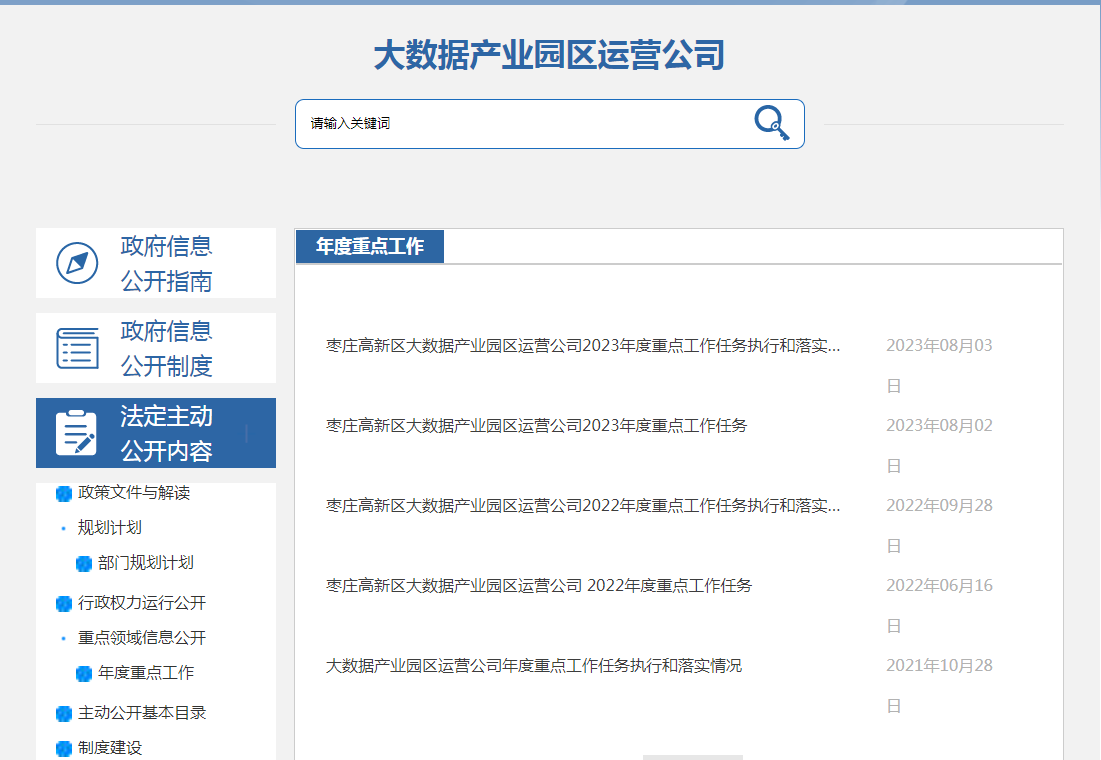Click the blue square icon beside 行政权力运行公开
The height and width of the screenshot is (760, 1101).
pyautogui.click(x=64, y=603)
